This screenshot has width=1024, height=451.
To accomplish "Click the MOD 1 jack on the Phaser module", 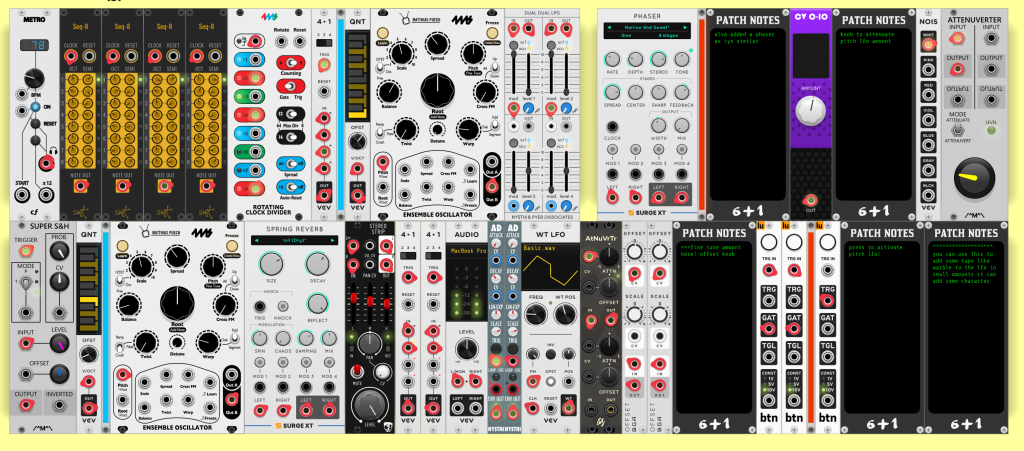I will point(612,174).
